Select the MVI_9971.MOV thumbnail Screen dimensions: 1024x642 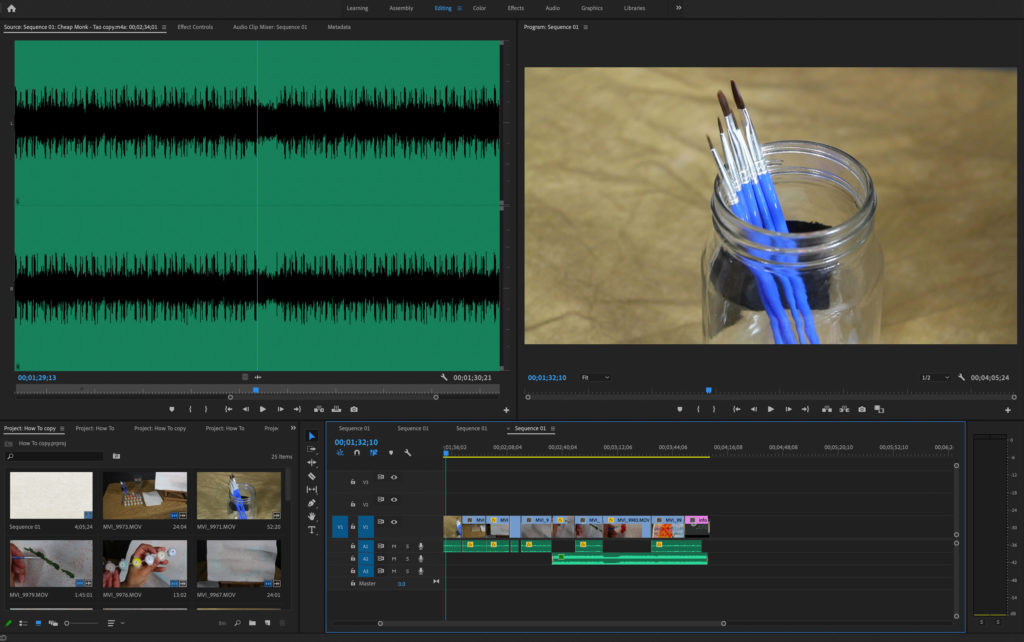239,496
